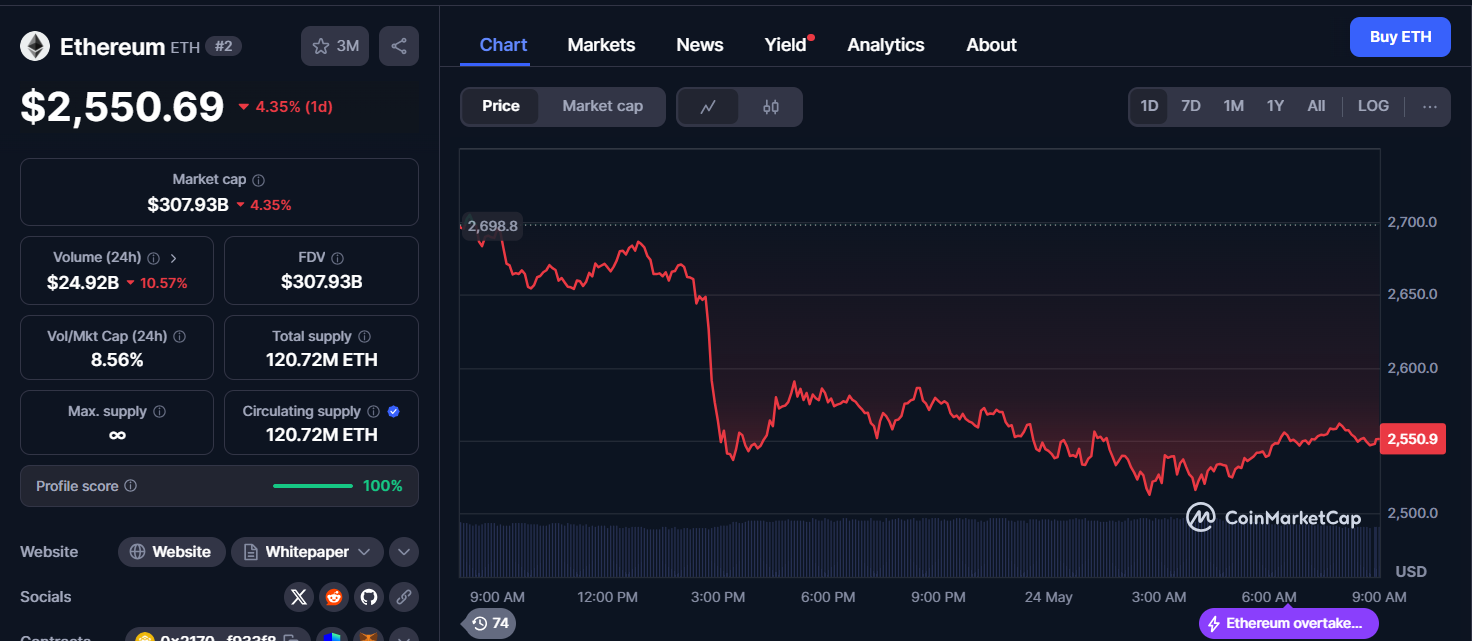
Task: Expand more website links chevron
Action: (x=404, y=552)
